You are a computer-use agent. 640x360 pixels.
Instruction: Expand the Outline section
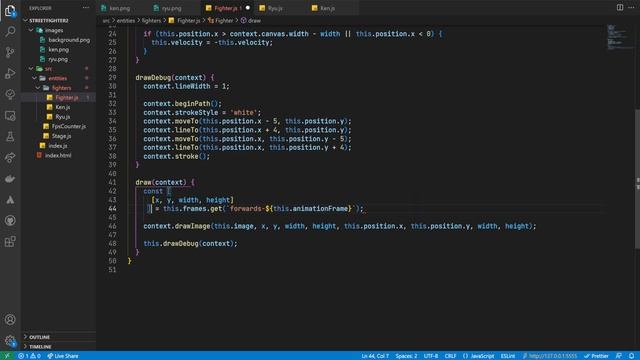pos(59,337)
